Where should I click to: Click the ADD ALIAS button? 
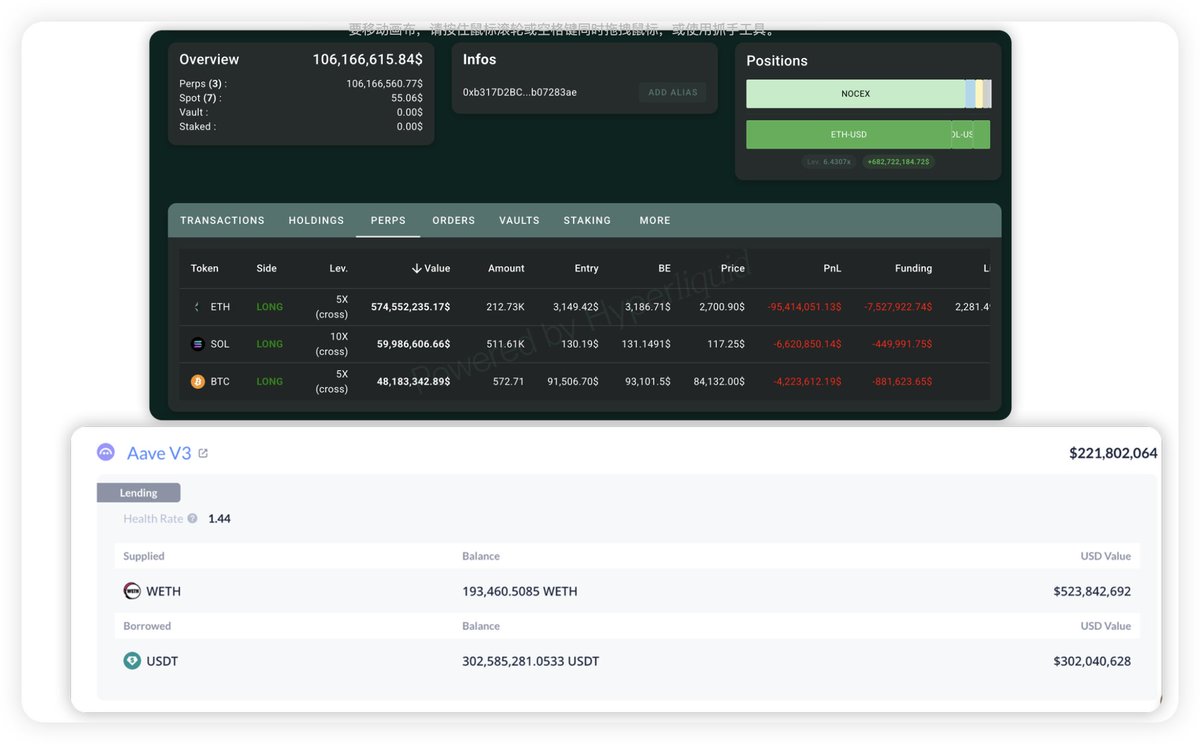pyautogui.click(x=672, y=92)
